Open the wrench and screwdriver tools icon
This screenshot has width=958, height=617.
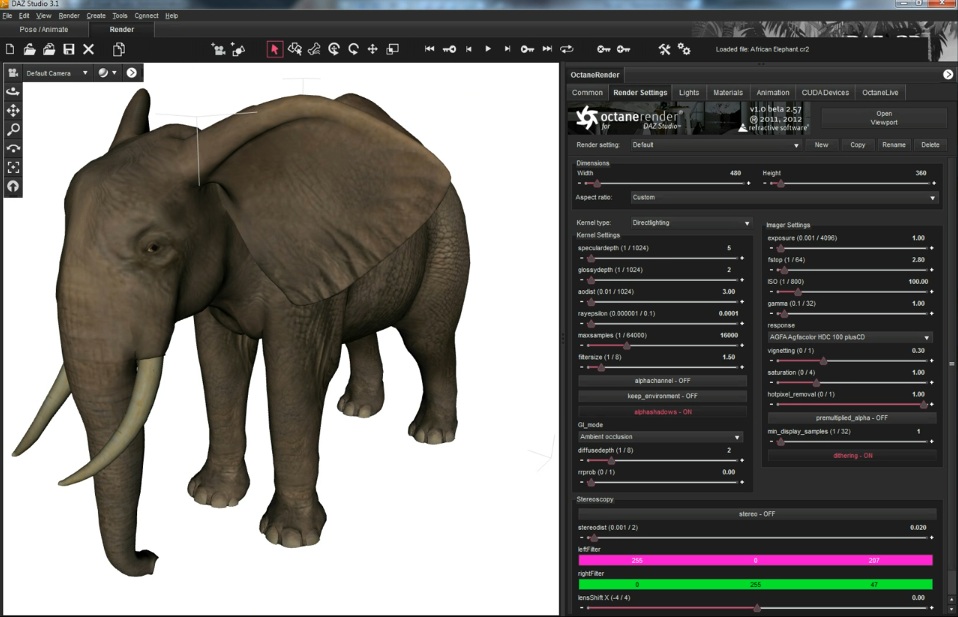(664, 49)
